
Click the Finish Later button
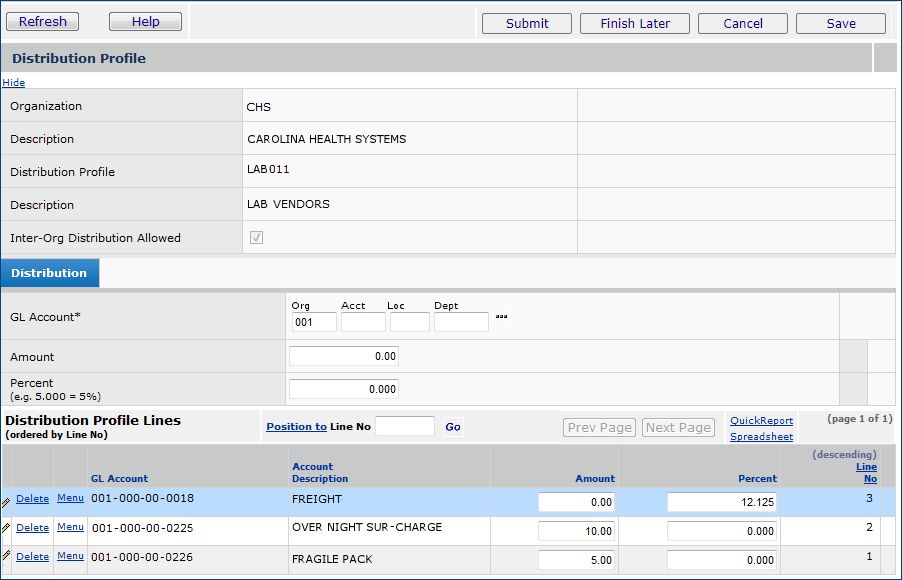635,23
